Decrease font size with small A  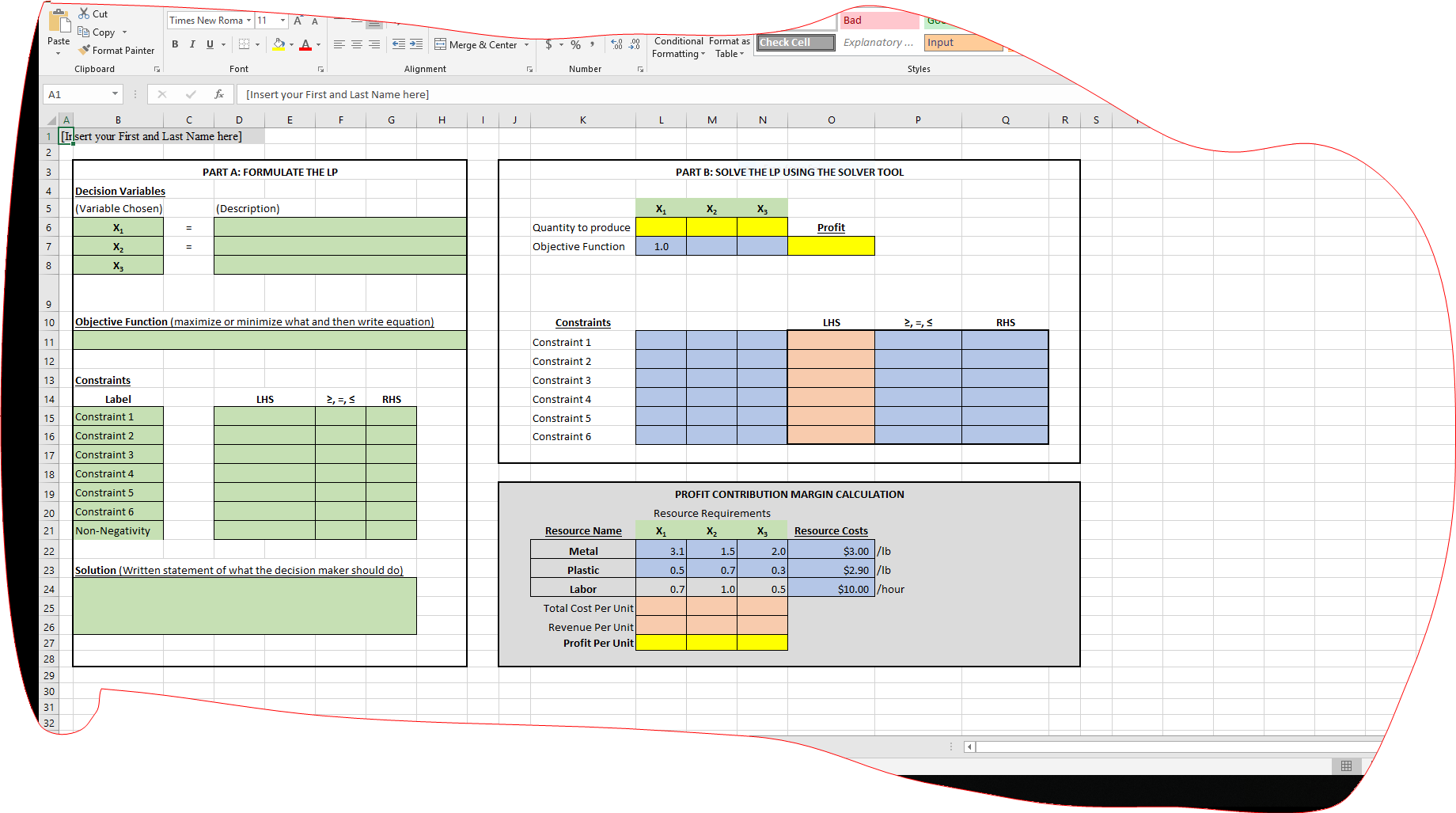coord(315,21)
